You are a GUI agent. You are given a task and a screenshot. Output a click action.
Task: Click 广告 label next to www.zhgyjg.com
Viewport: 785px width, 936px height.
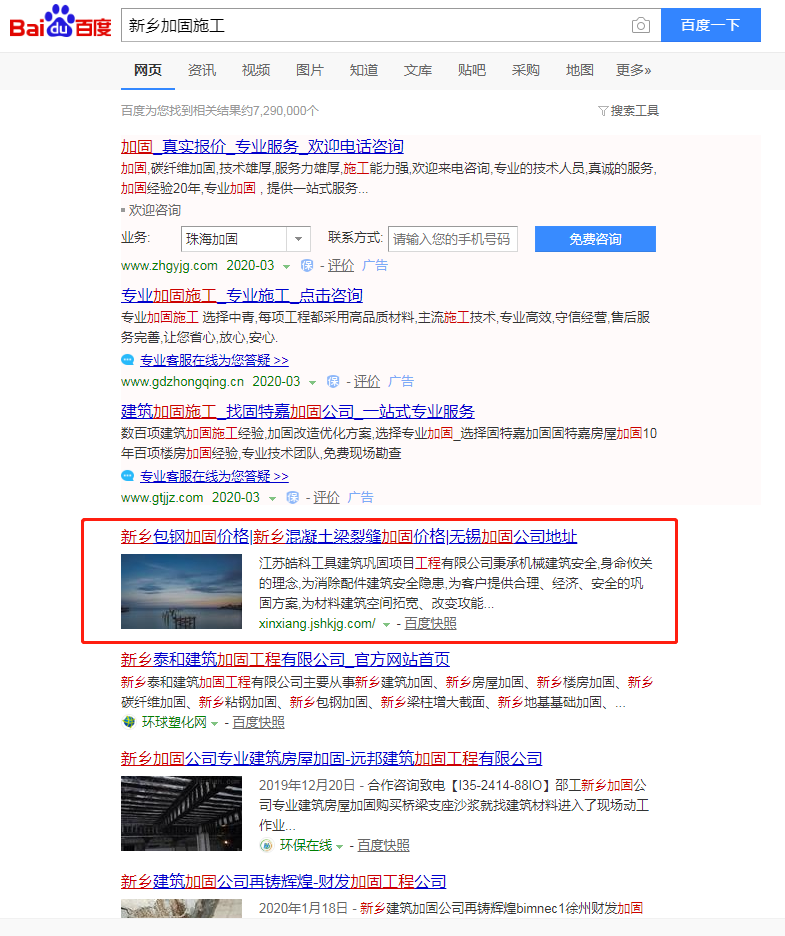(375, 266)
